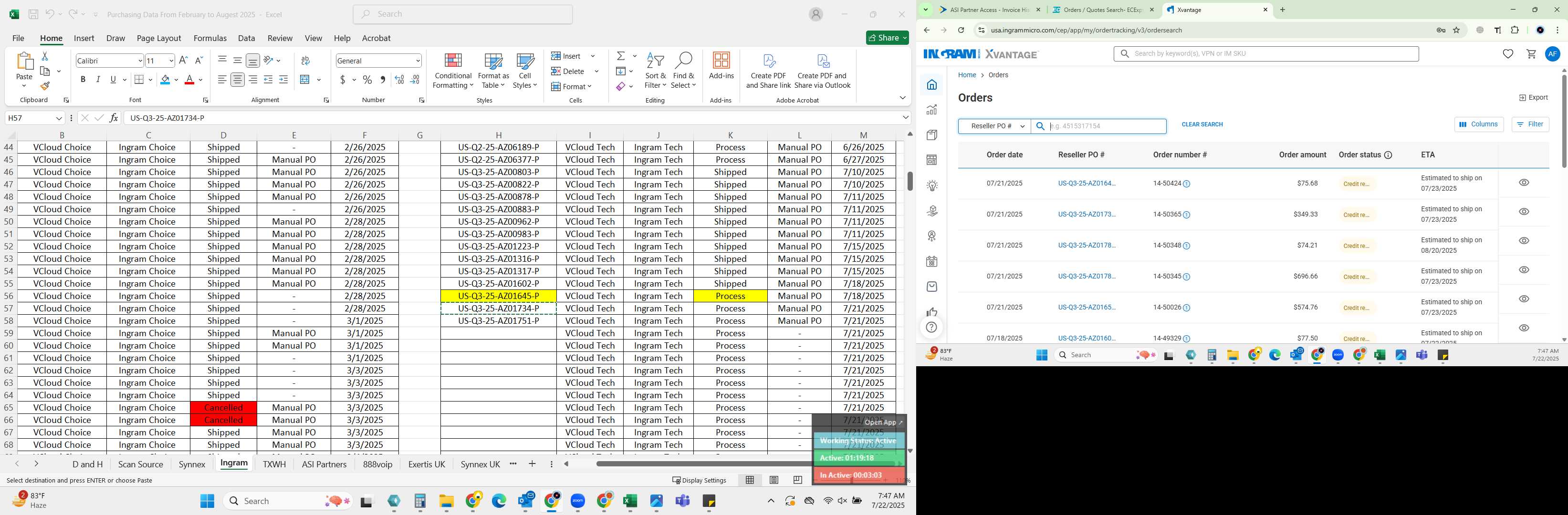Toggle Italic formatting in Excel

(x=98, y=80)
